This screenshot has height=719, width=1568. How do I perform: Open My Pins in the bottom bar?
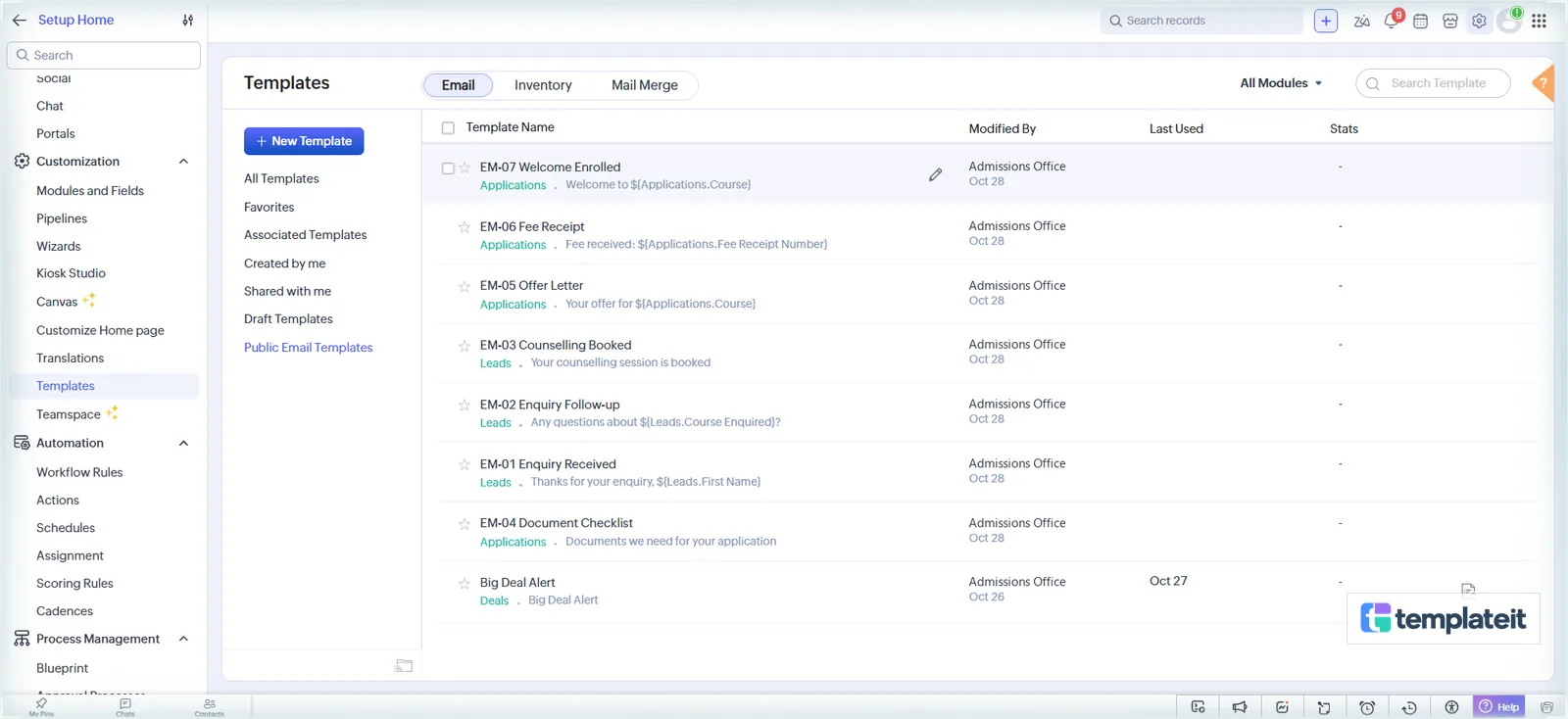pos(41,707)
